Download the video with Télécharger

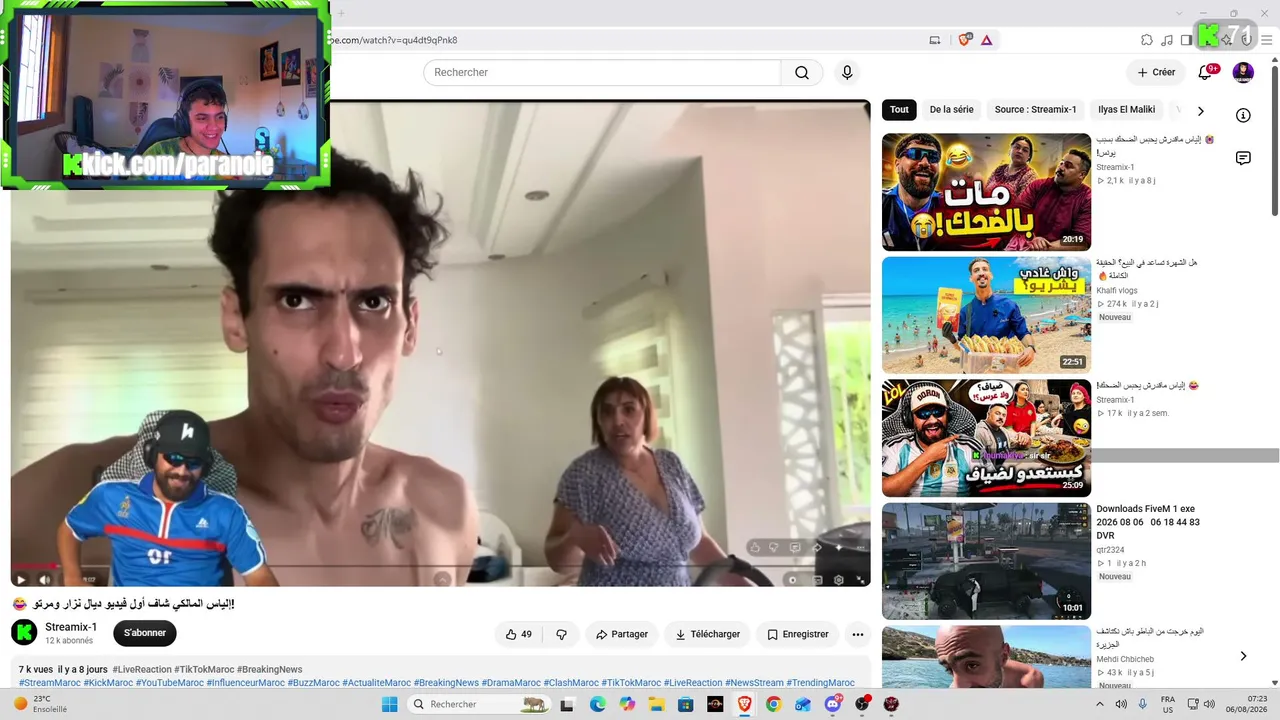point(707,634)
